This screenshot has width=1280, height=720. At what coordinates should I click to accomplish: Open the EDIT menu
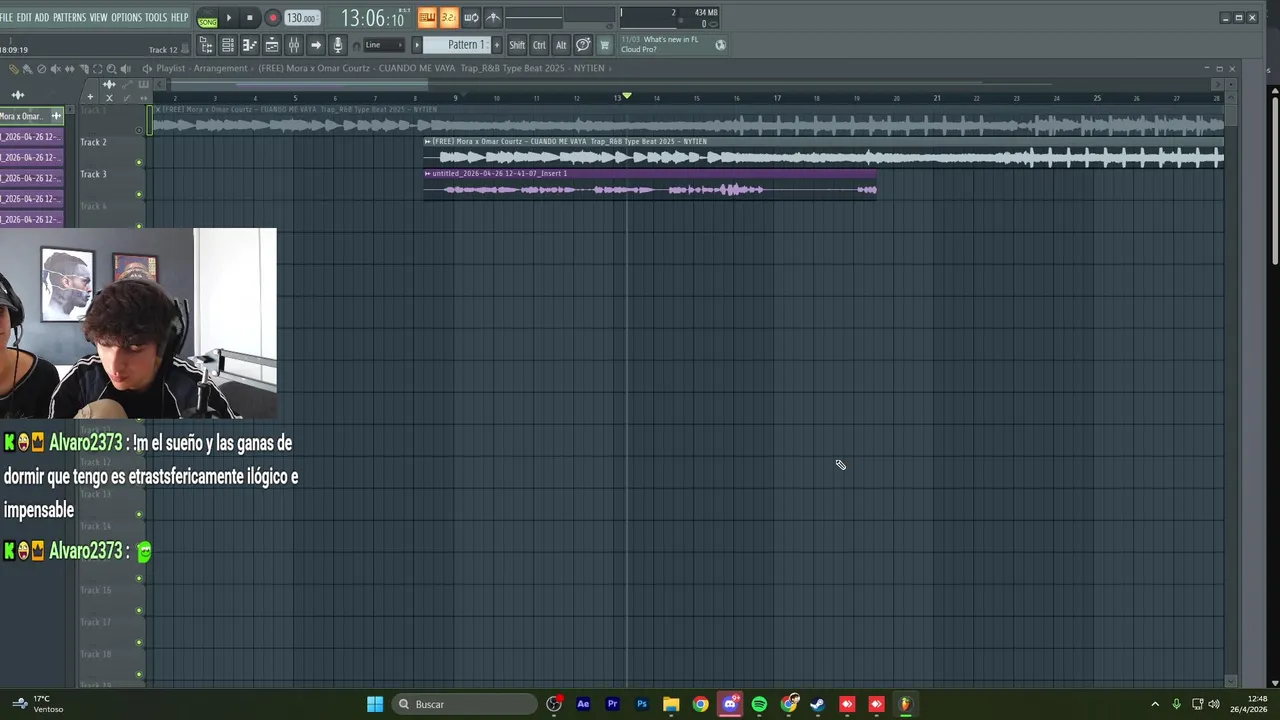(x=24, y=17)
